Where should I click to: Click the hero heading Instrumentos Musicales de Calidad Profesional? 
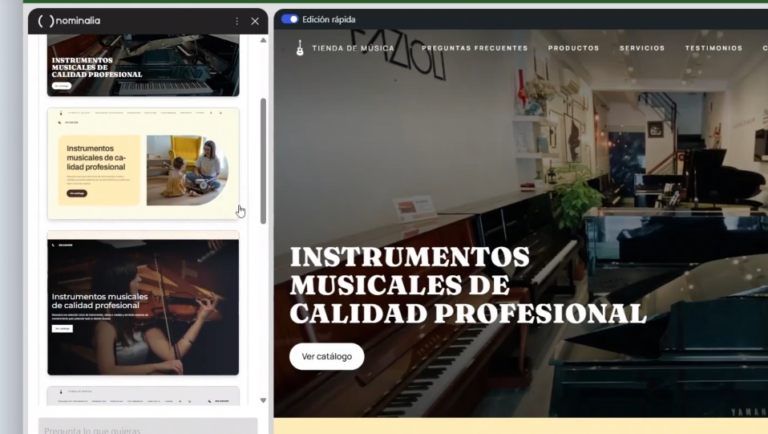(468, 285)
